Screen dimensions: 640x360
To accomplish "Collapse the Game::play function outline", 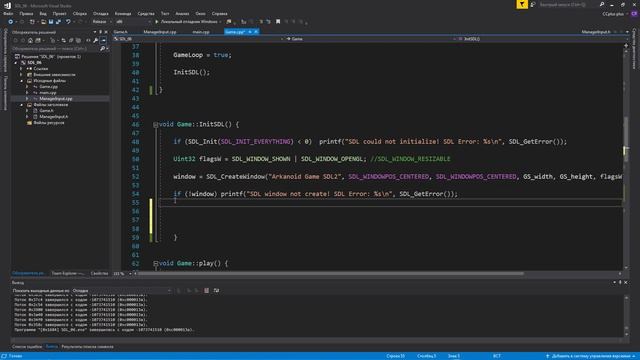I will coord(156,264).
